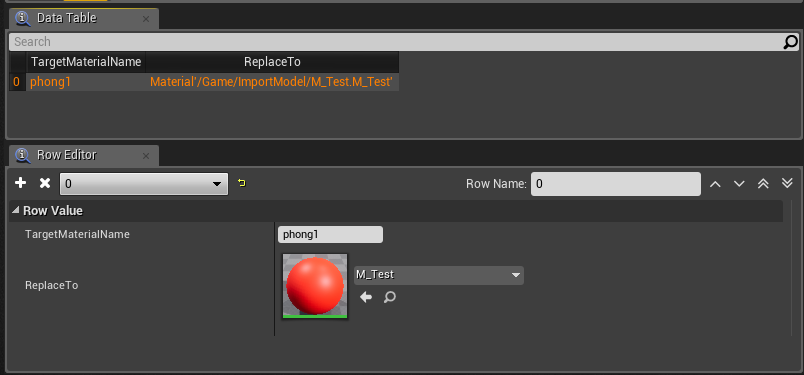The image size is (804, 375).
Task: Click the TargetMaterialName property label
Action: point(77,234)
